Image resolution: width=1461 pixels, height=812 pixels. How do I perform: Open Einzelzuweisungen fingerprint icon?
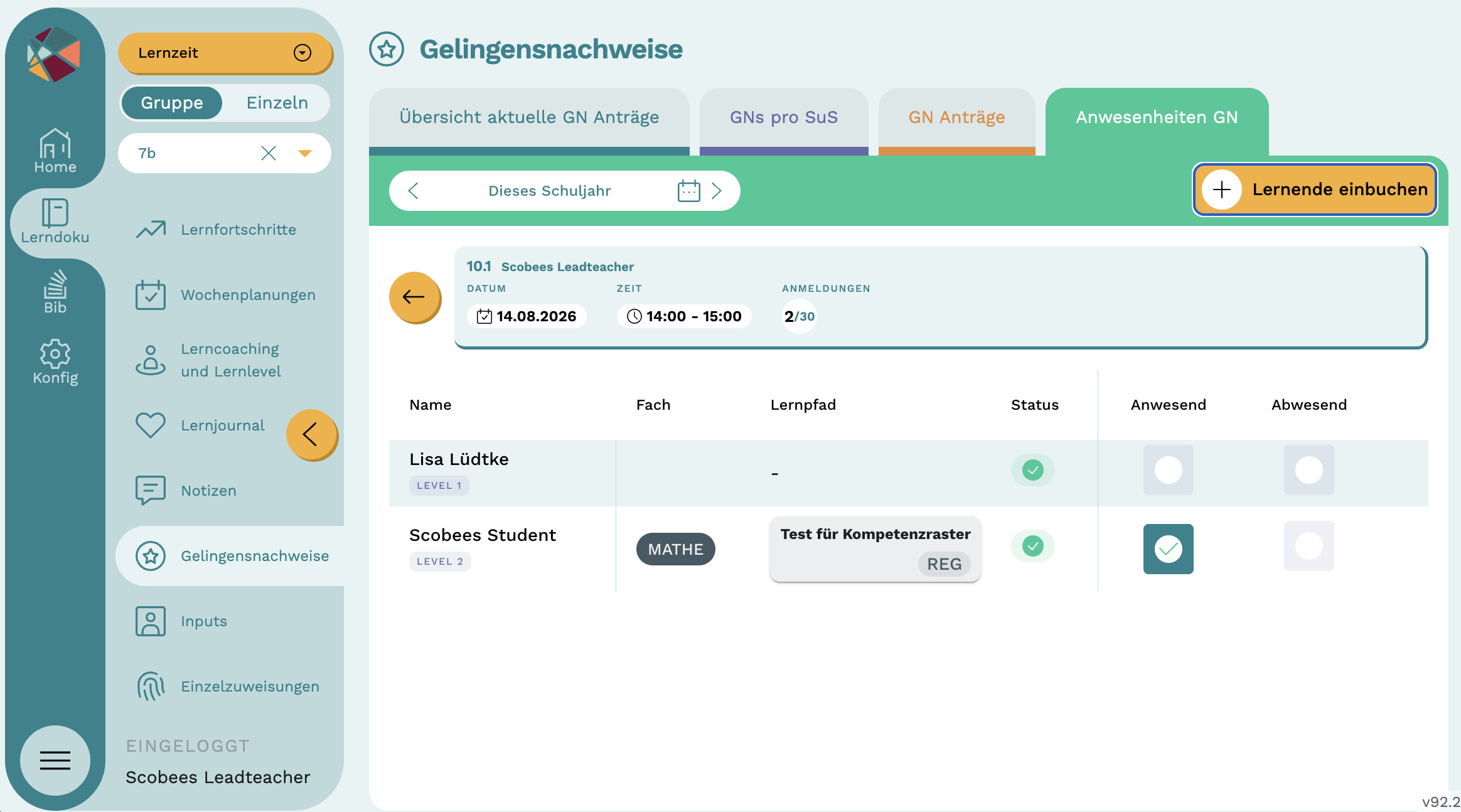coord(151,686)
